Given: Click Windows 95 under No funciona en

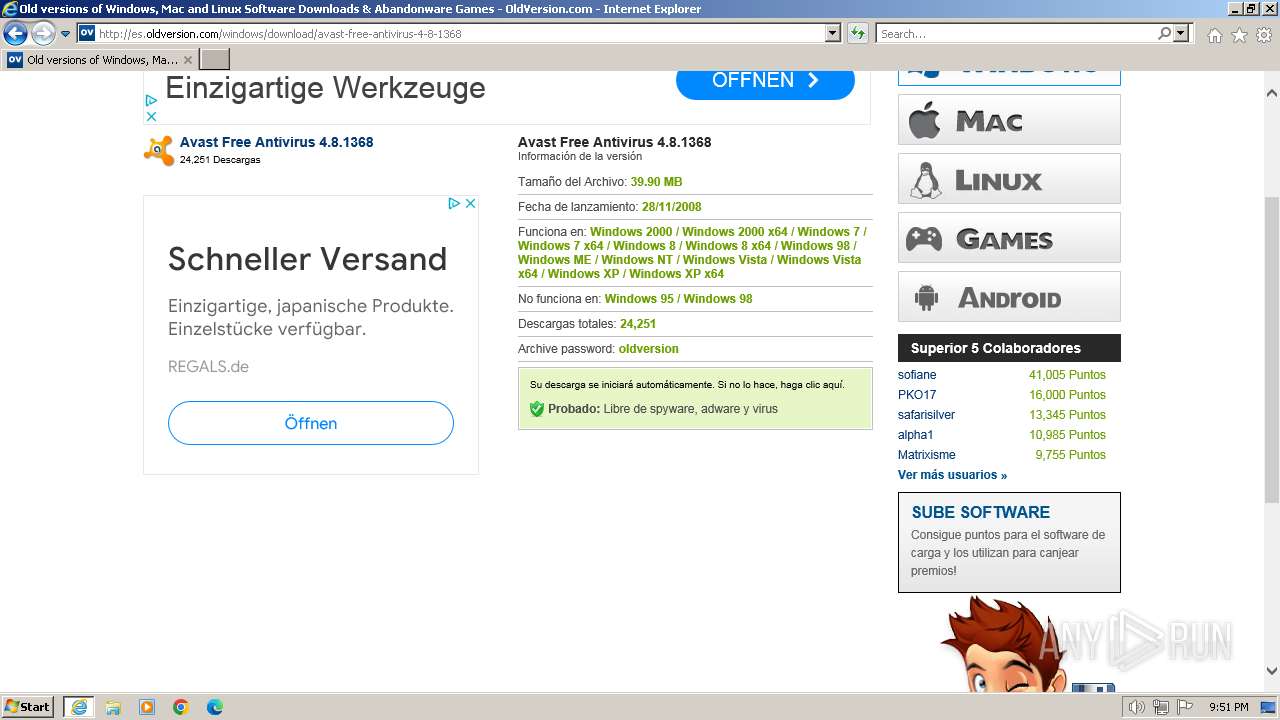Looking at the screenshot, I should tap(639, 299).
